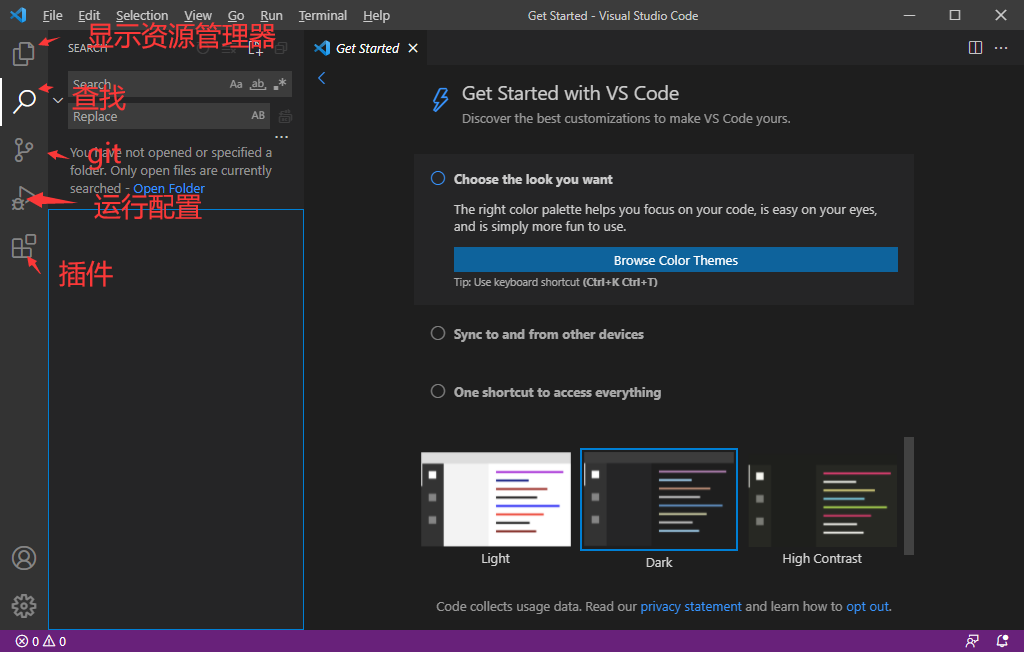Choose the Dark theme preview
This screenshot has height=652, width=1024.
[659, 499]
